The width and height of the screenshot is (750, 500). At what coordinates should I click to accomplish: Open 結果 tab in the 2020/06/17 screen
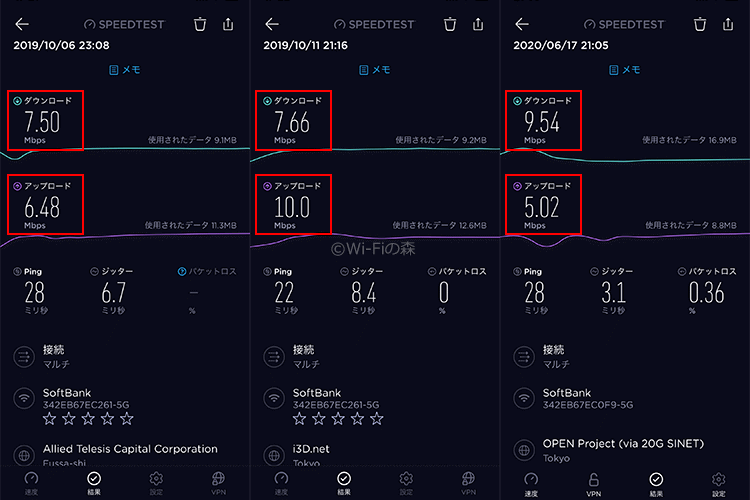(x=656, y=484)
